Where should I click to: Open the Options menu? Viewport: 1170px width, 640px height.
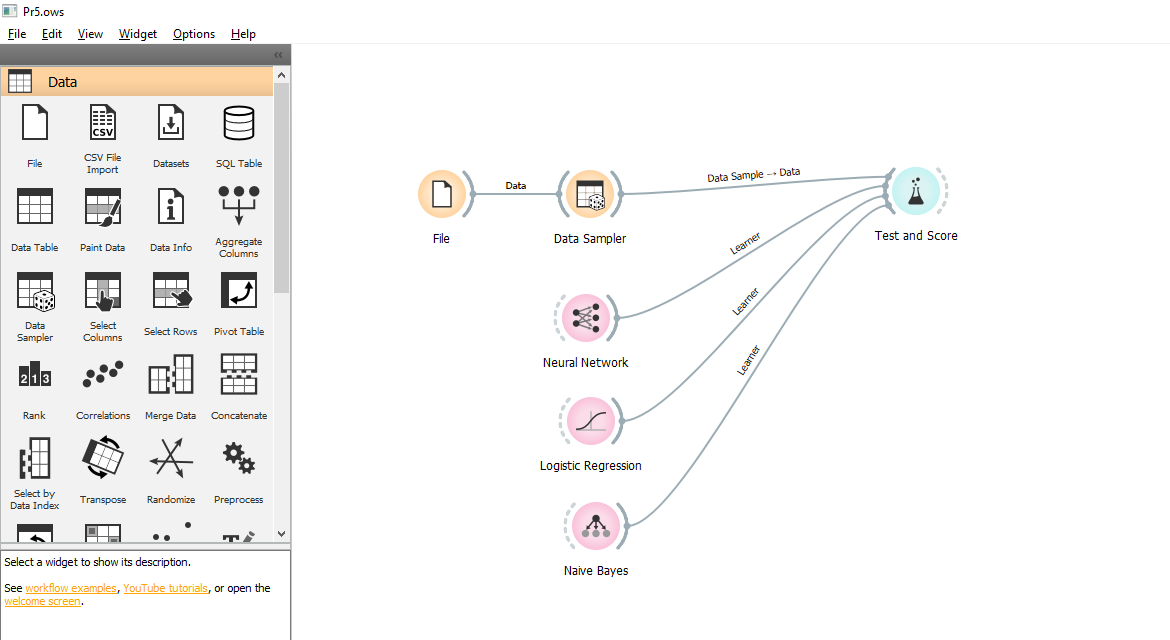click(193, 33)
